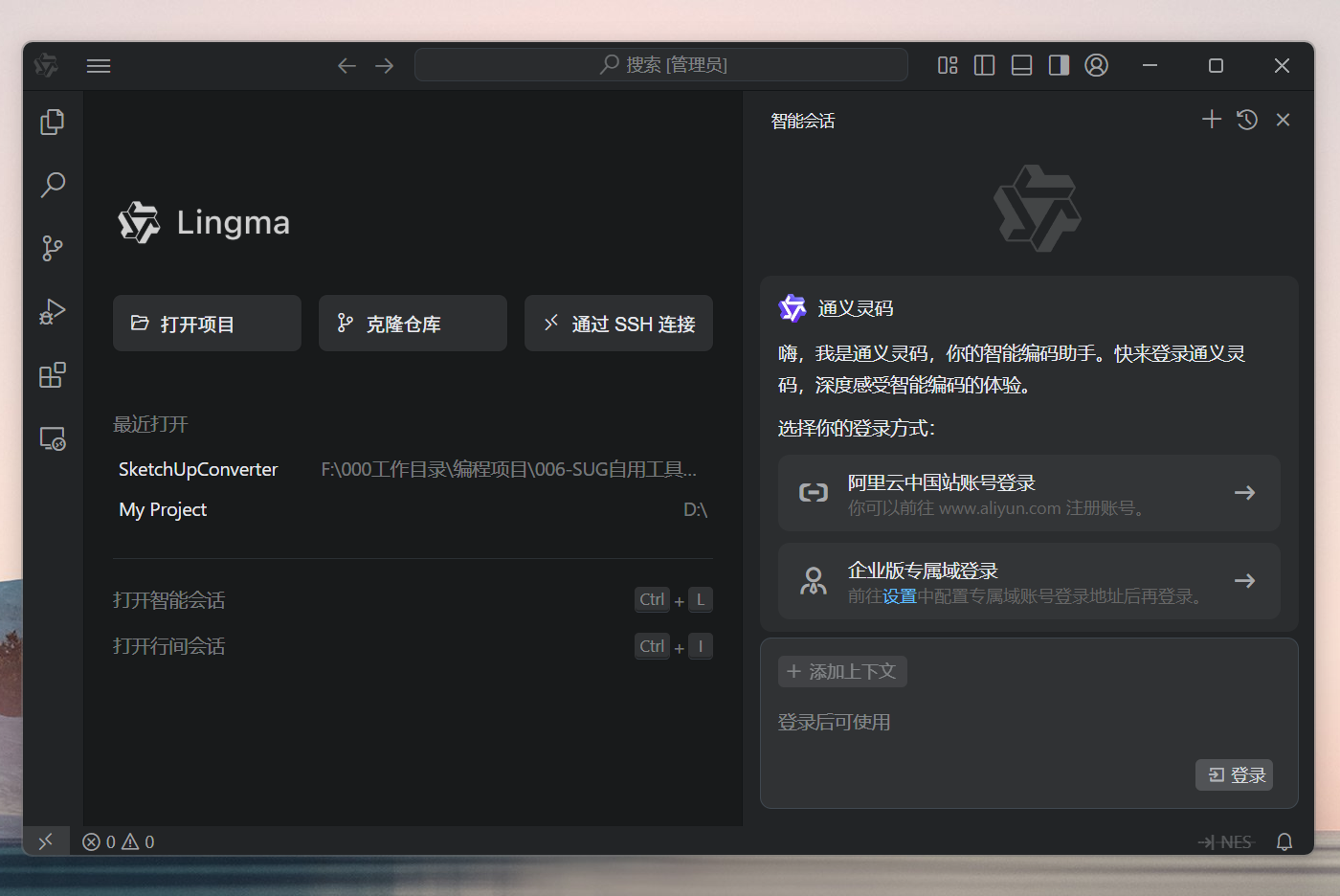Toggle the bottom panel layout button
The height and width of the screenshot is (896, 1340).
click(1021, 65)
